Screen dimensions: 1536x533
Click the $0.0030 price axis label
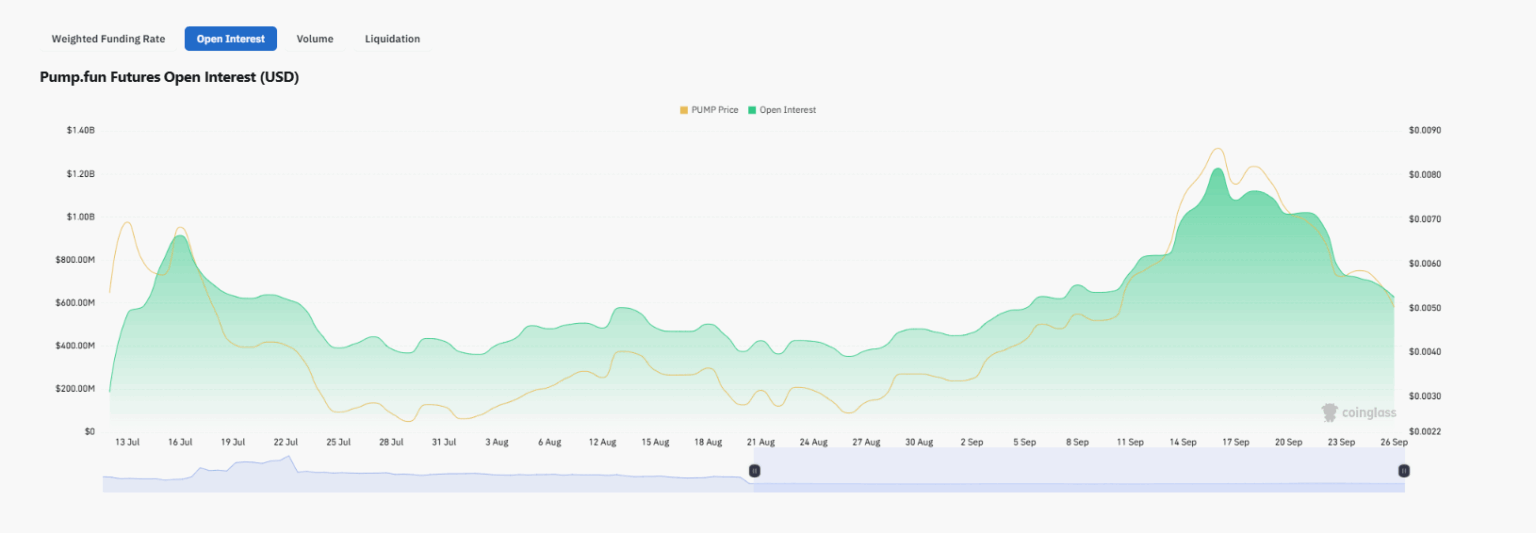[1424, 397]
